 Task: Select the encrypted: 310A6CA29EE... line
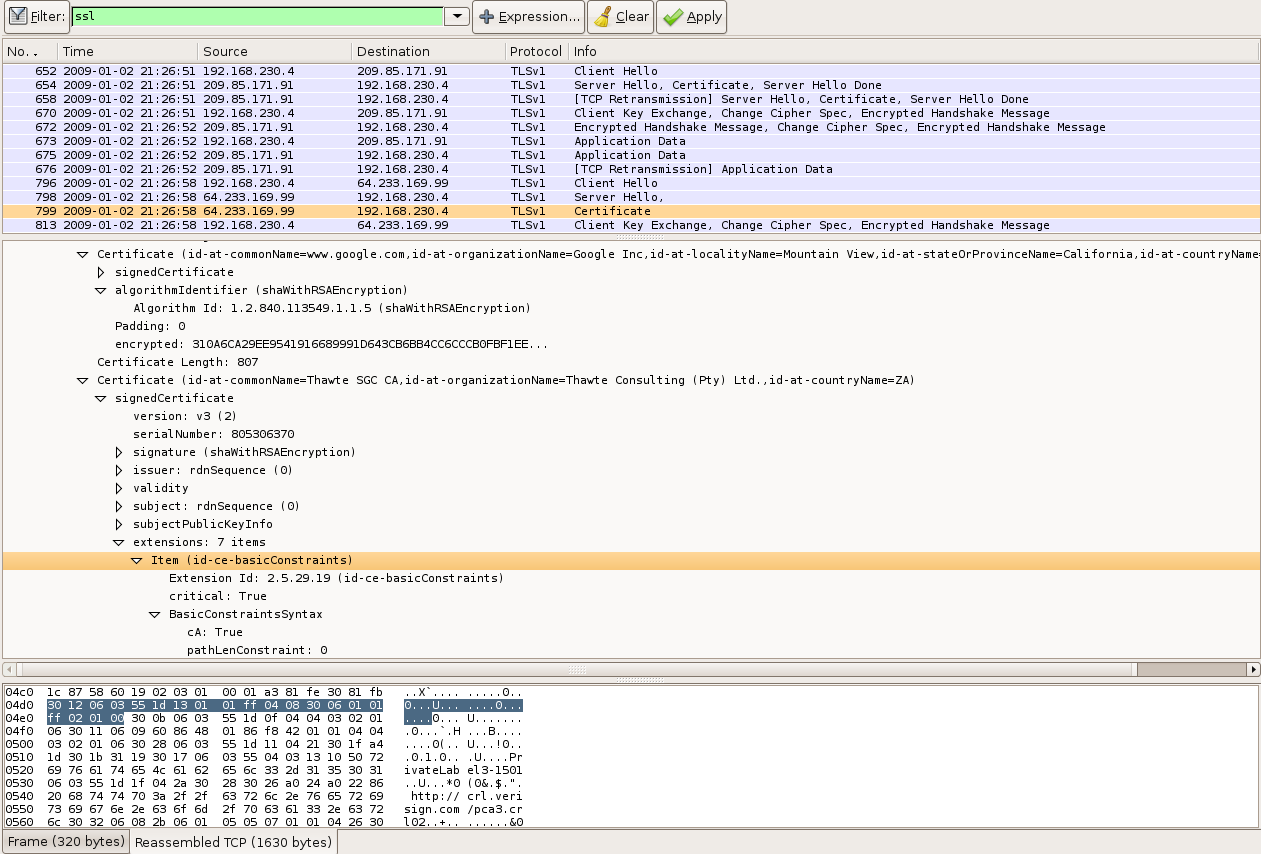click(x=331, y=344)
